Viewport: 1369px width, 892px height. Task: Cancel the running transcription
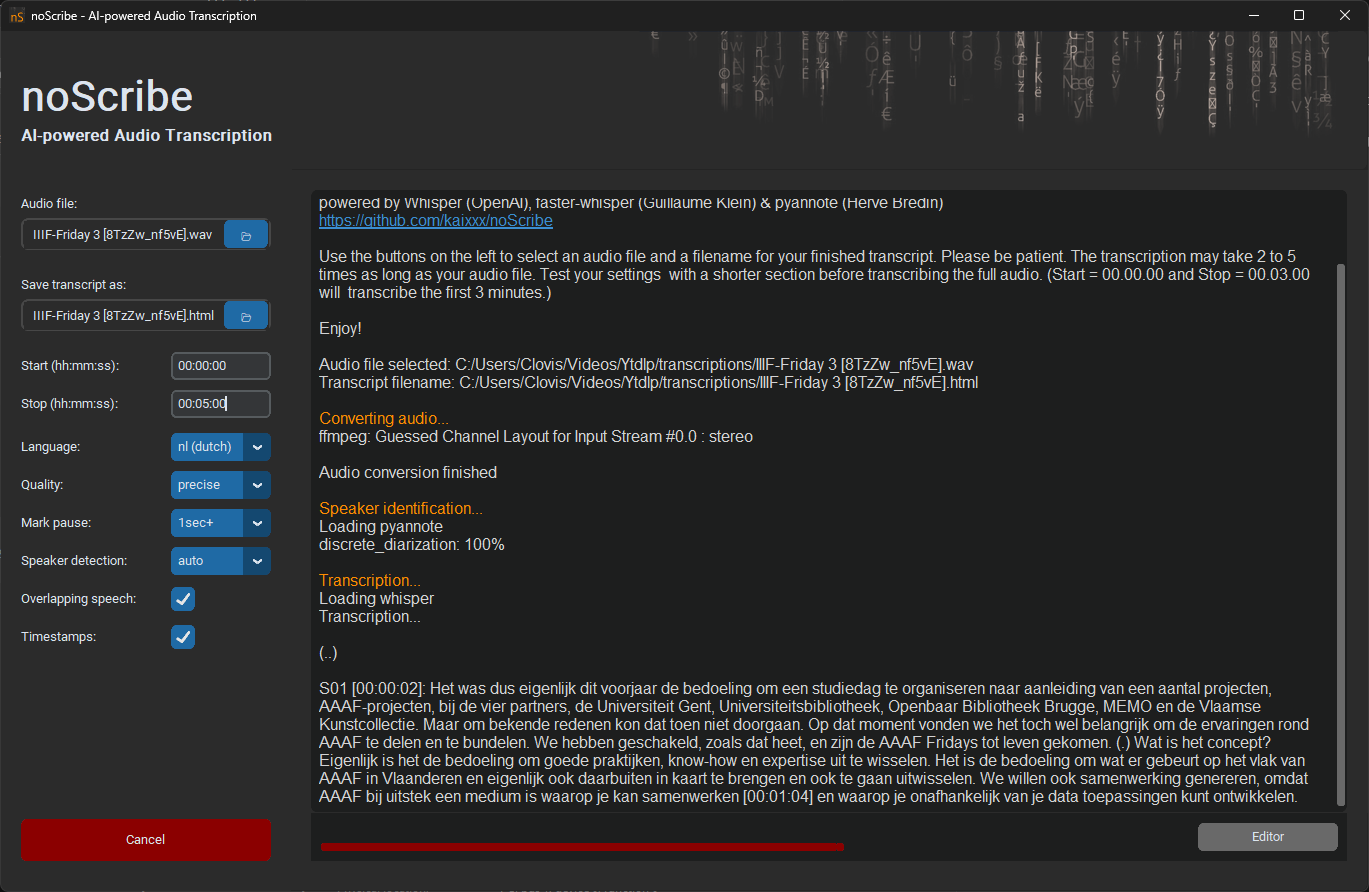pos(146,840)
